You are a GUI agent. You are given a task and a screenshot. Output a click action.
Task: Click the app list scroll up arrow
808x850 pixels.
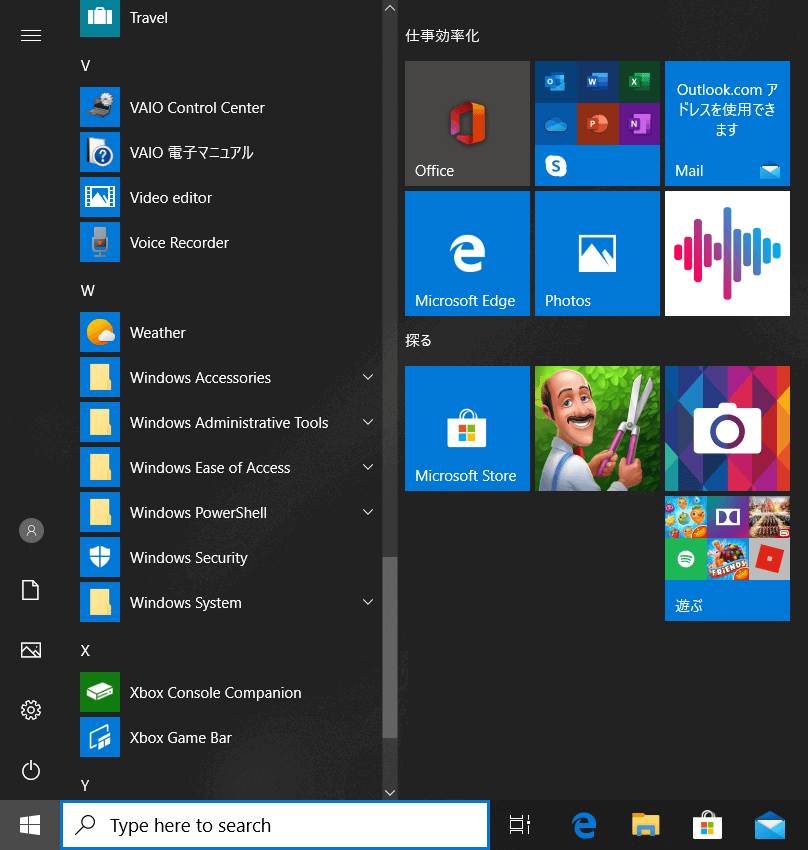point(390,8)
